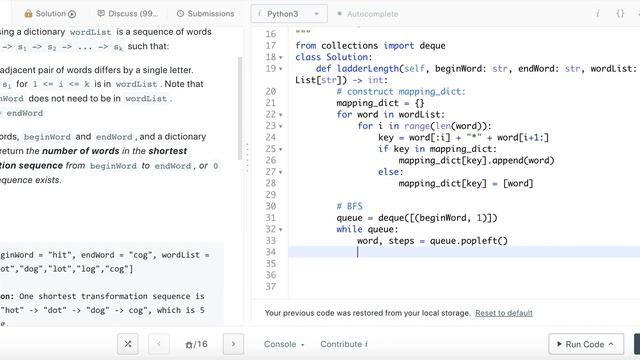This screenshot has height=360, width=640.
Task: Open the Python3 language dropdown
Action: [289, 13]
